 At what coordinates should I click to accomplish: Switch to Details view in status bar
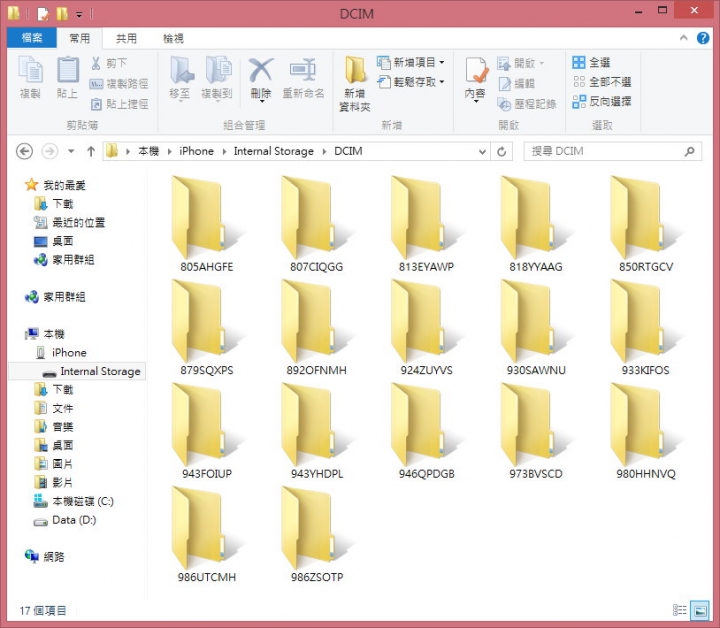pos(680,610)
